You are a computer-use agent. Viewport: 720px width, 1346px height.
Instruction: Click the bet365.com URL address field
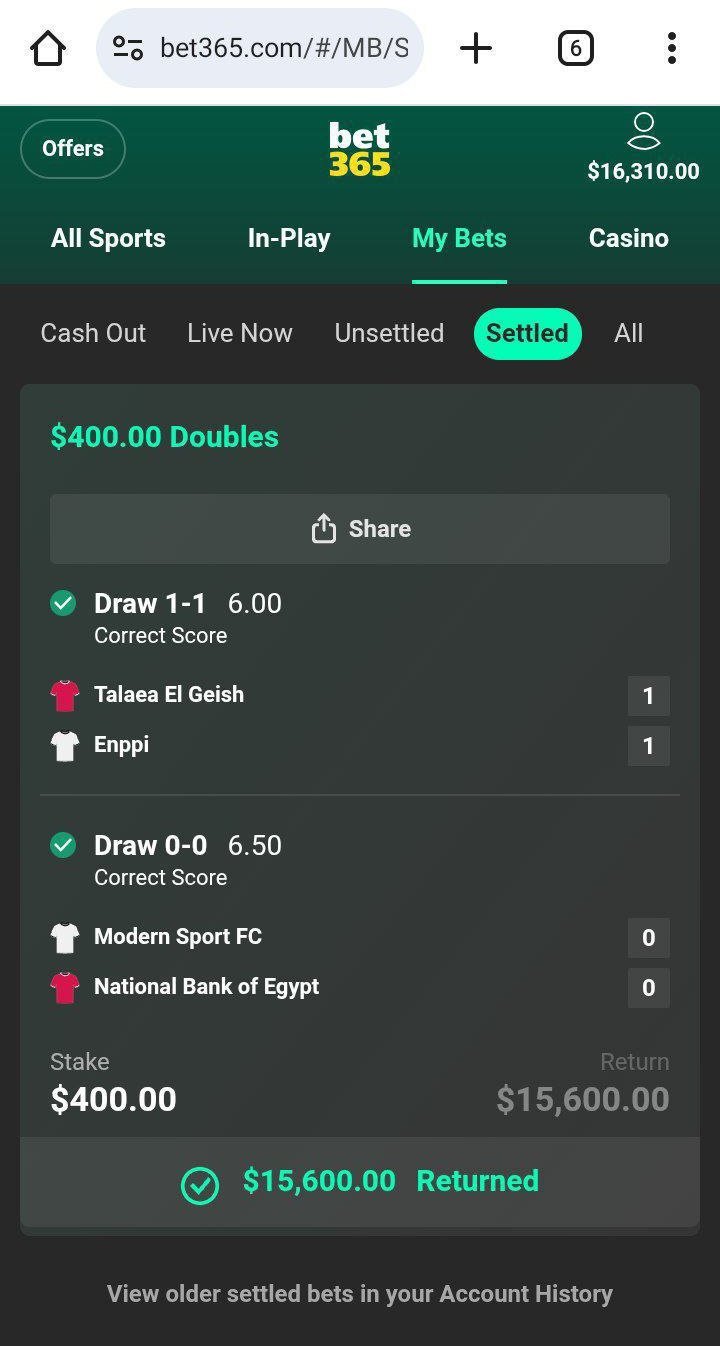[x=284, y=48]
